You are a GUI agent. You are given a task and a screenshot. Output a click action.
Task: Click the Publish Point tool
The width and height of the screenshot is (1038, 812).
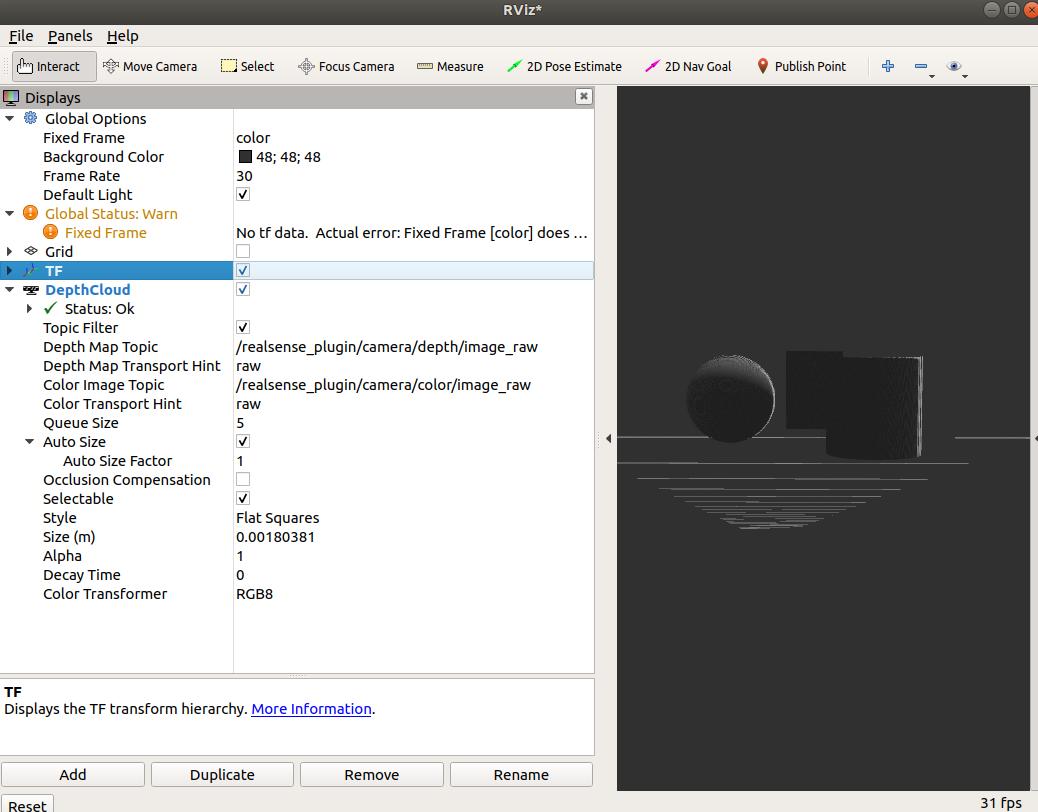click(x=800, y=66)
